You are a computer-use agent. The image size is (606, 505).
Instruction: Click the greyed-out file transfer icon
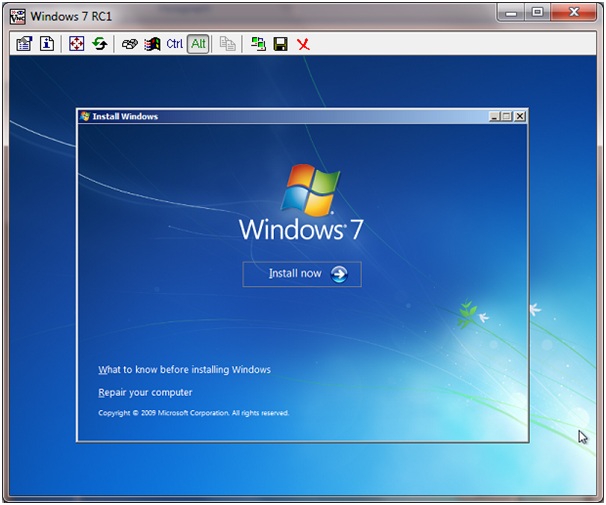pyautogui.click(x=228, y=44)
